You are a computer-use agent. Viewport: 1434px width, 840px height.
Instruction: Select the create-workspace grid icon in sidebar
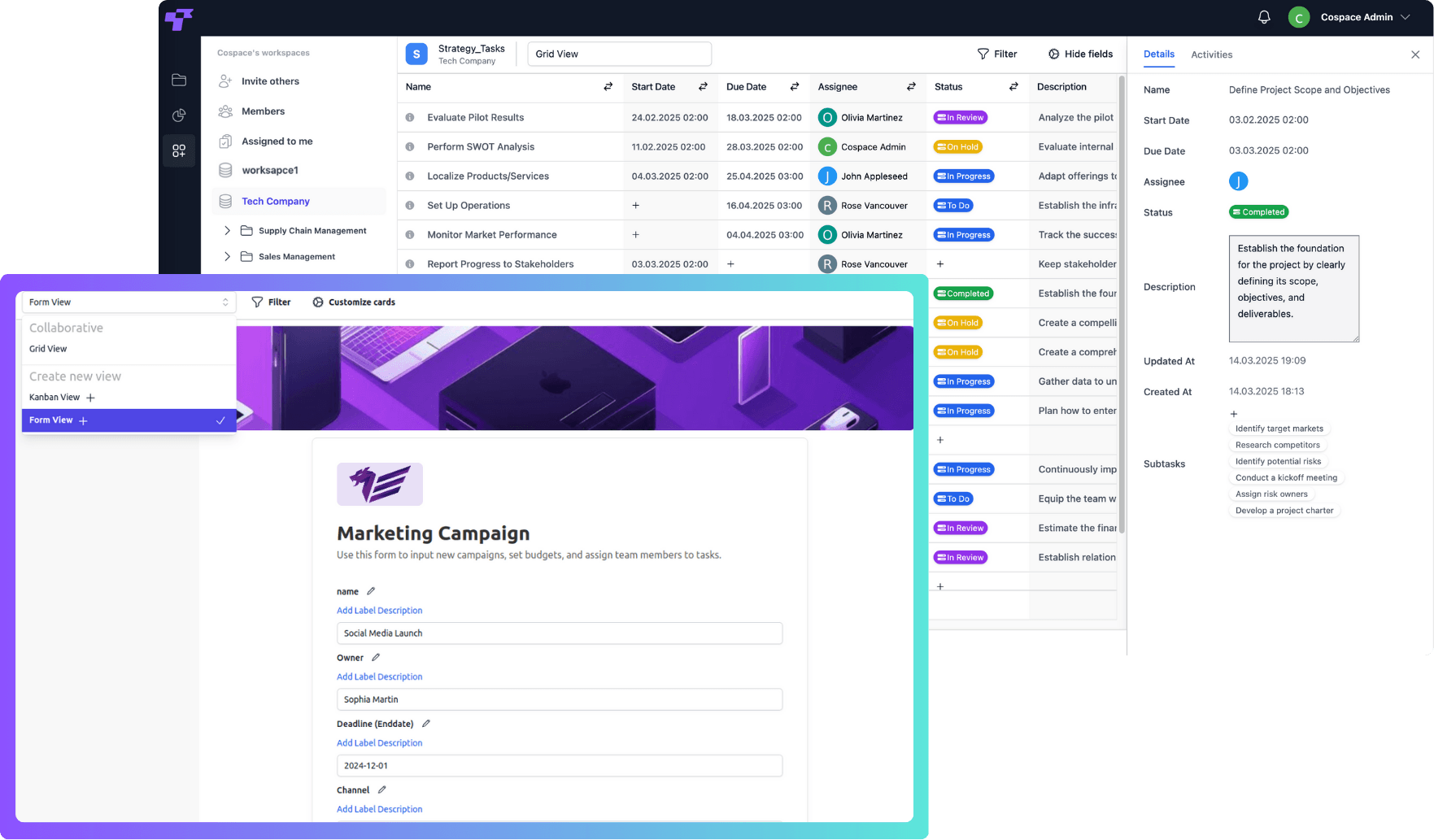point(179,150)
